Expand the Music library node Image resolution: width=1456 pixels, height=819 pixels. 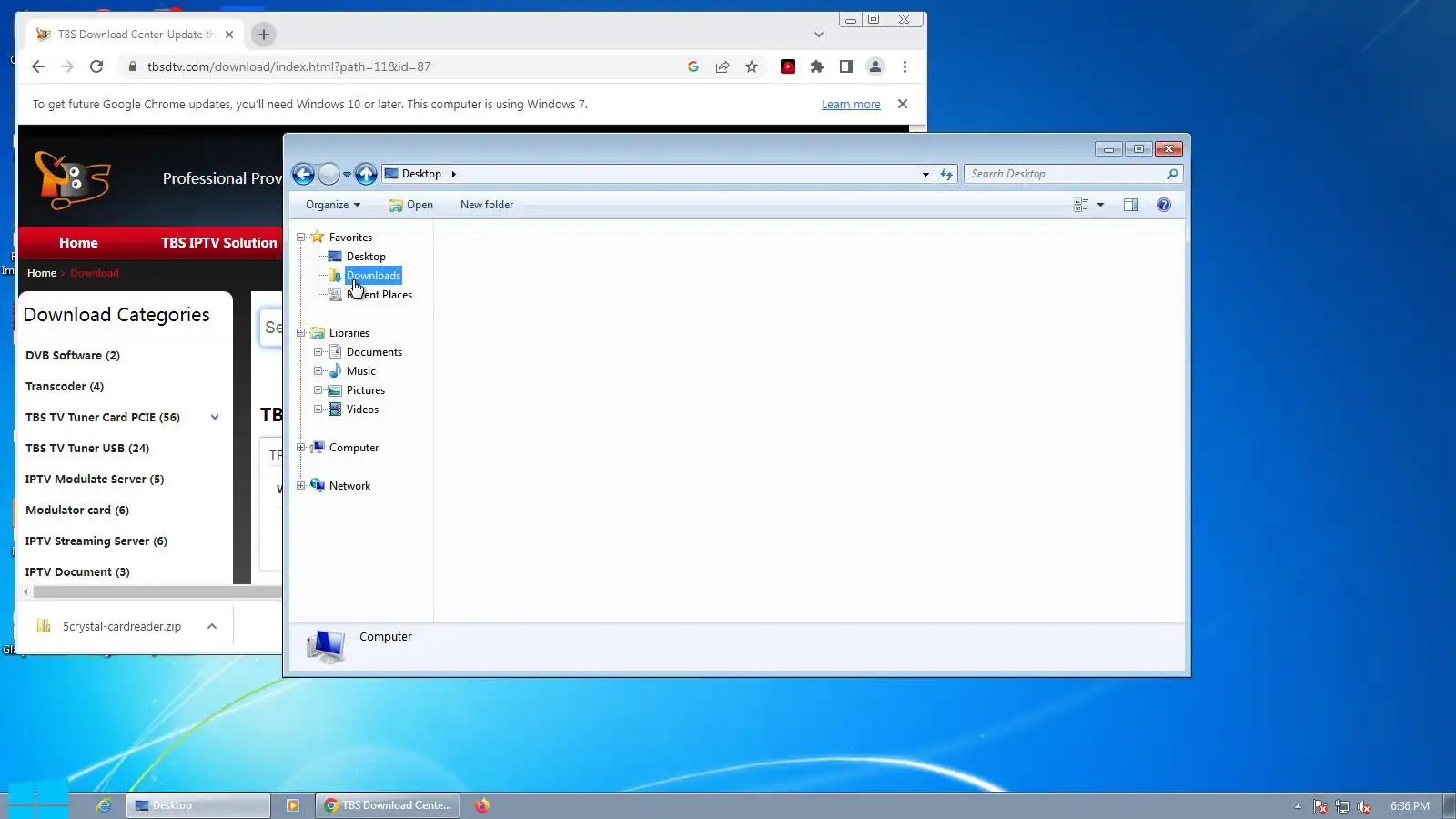coord(318,371)
